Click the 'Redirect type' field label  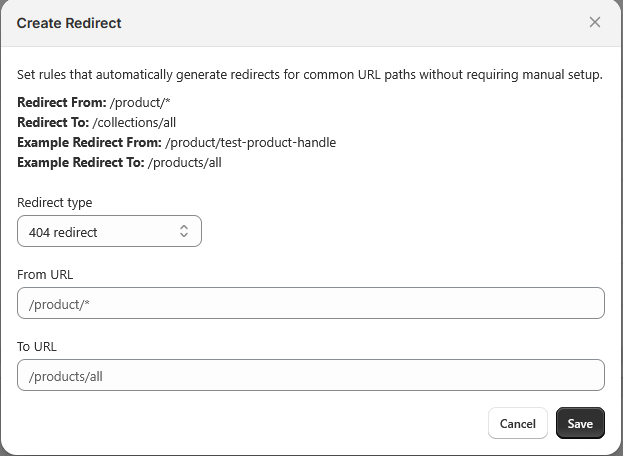(54, 202)
